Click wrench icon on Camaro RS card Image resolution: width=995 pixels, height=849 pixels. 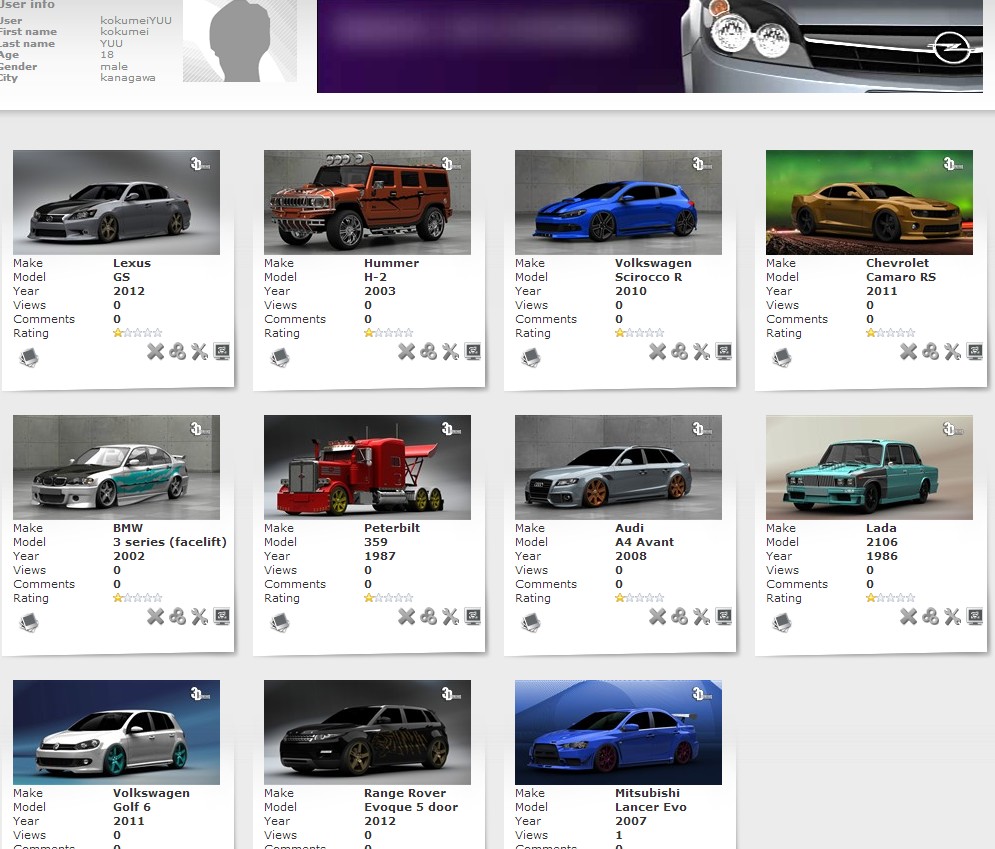point(952,352)
